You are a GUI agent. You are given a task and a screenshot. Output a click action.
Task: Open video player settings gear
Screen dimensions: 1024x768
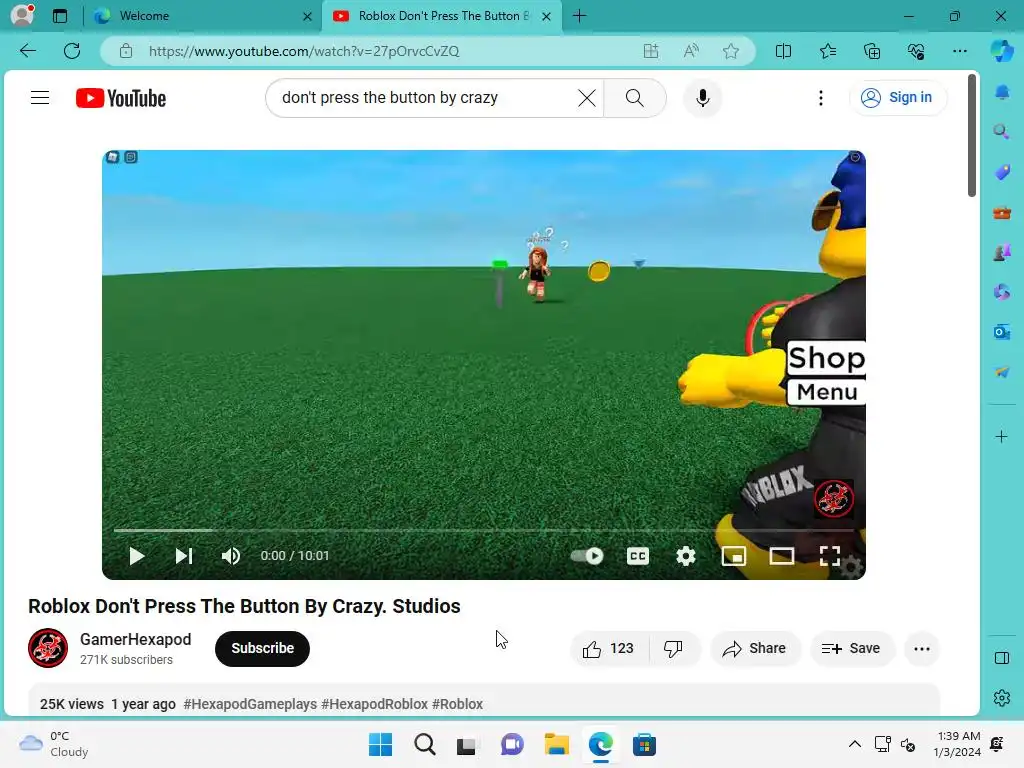tap(685, 556)
